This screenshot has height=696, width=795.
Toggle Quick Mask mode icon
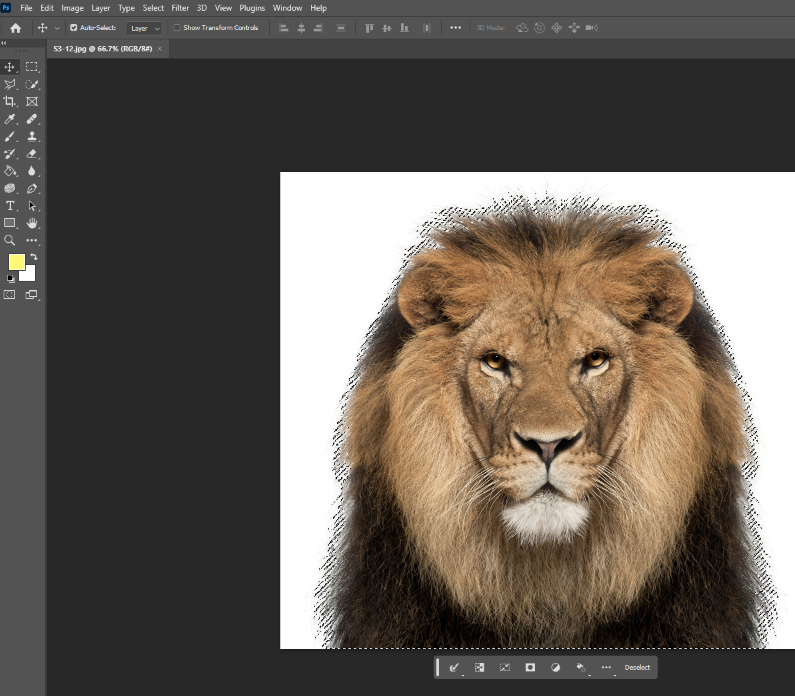pos(9,295)
